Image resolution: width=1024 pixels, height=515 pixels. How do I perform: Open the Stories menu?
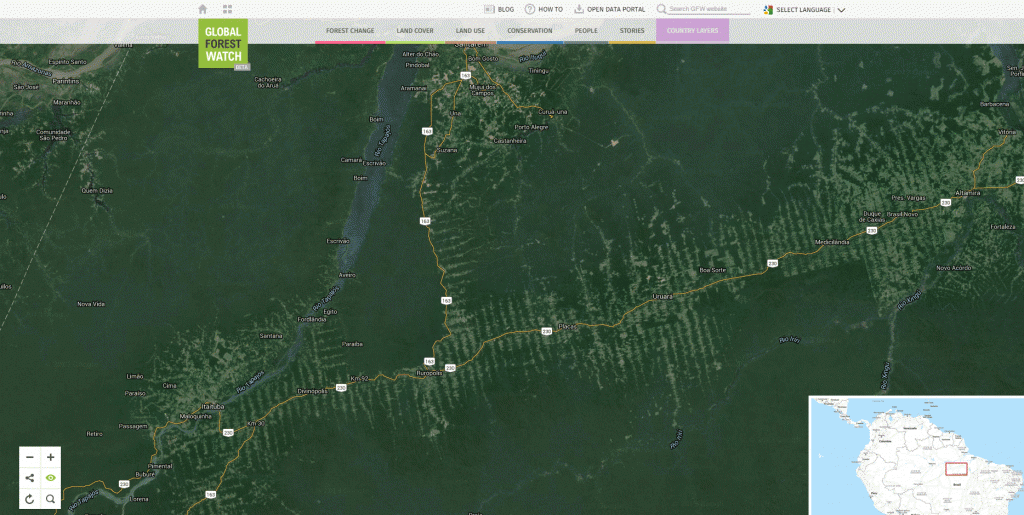click(x=632, y=31)
